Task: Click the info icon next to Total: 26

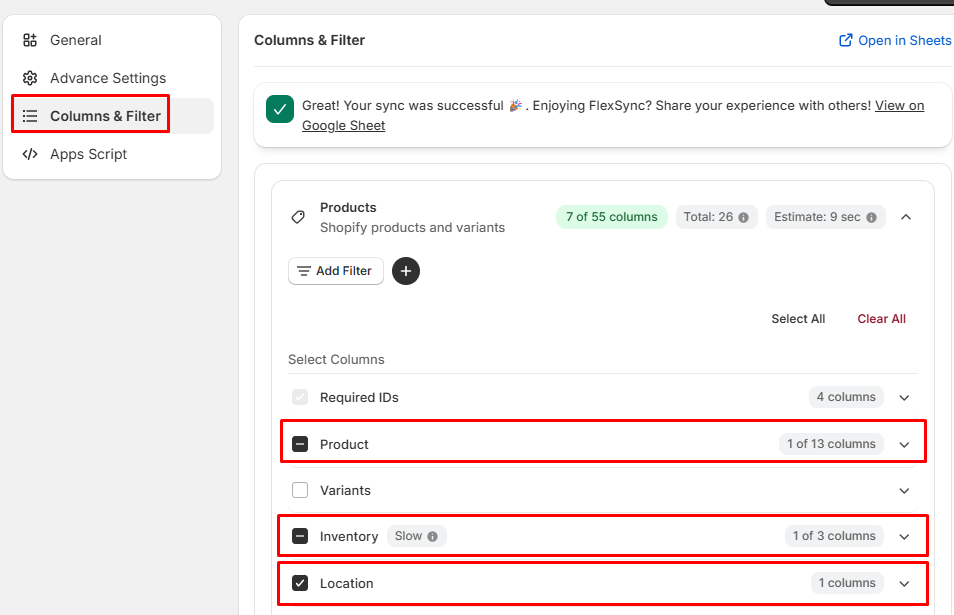Action: [743, 217]
